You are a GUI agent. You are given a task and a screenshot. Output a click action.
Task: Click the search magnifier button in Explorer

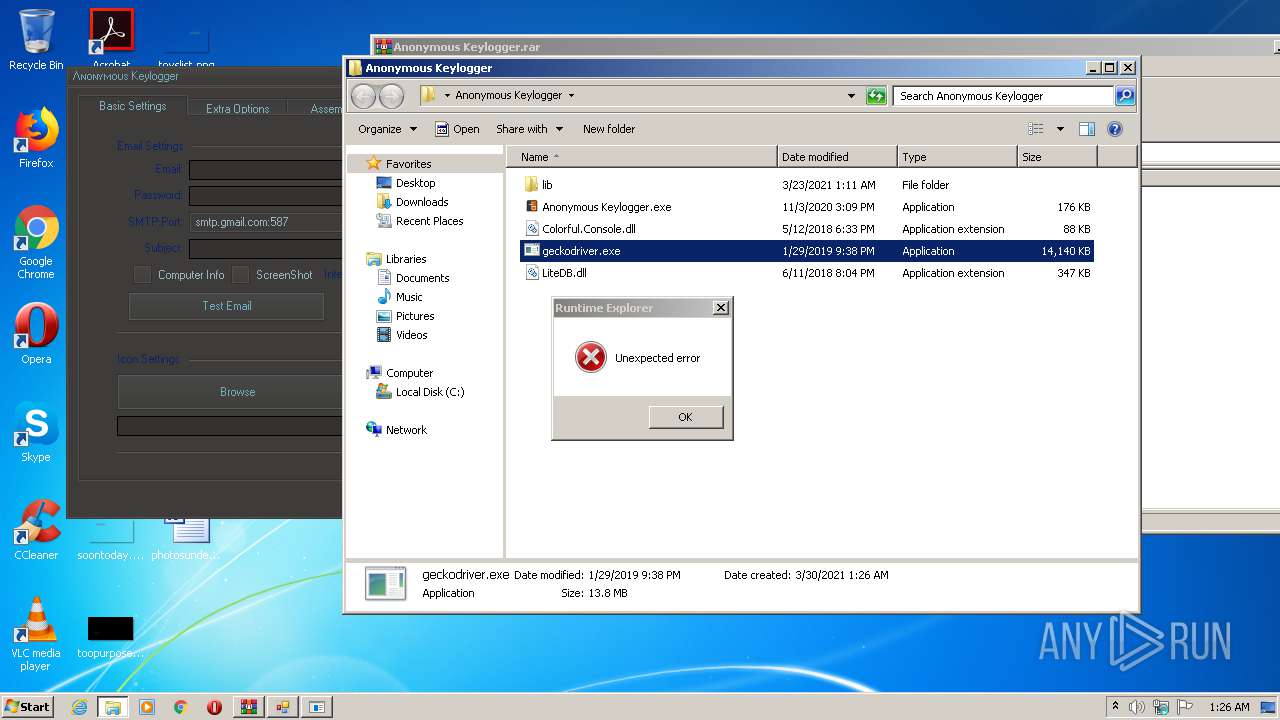[x=1125, y=96]
